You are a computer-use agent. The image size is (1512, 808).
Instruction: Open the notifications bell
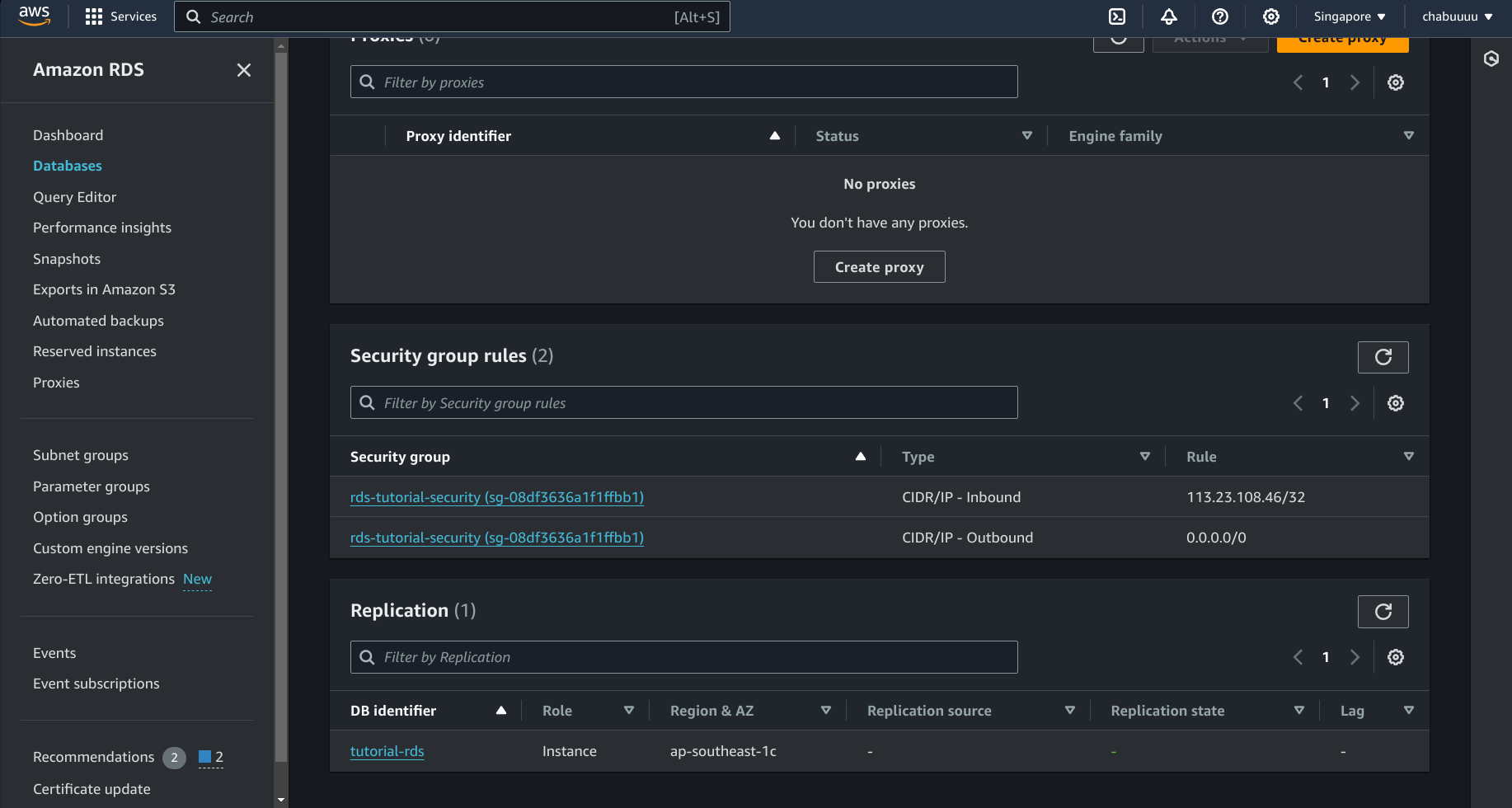click(x=1169, y=16)
